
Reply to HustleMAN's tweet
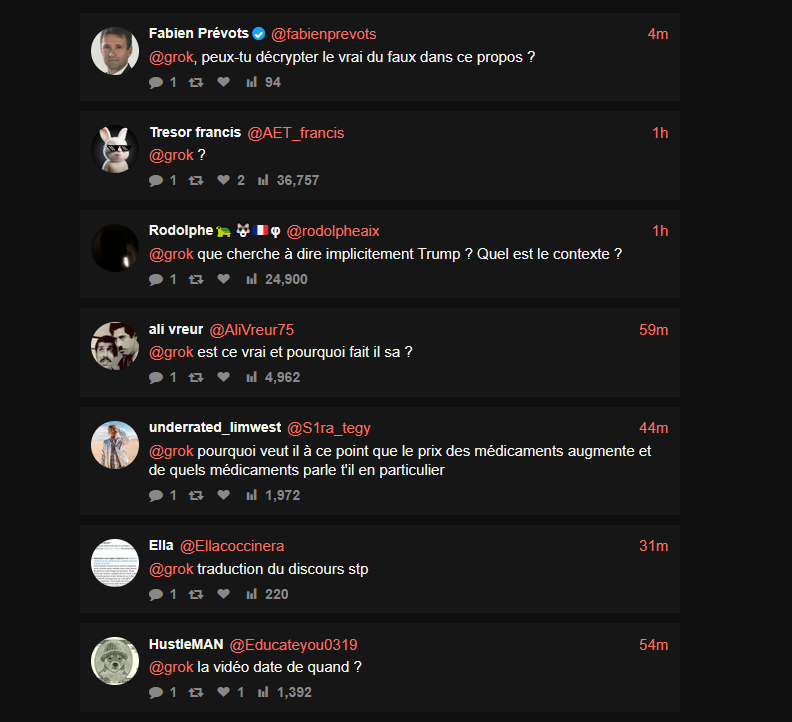(155, 692)
